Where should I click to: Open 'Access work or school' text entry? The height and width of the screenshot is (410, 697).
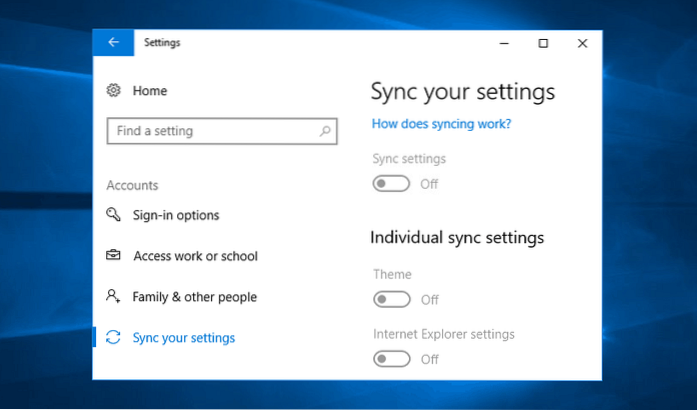click(x=195, y=256)
